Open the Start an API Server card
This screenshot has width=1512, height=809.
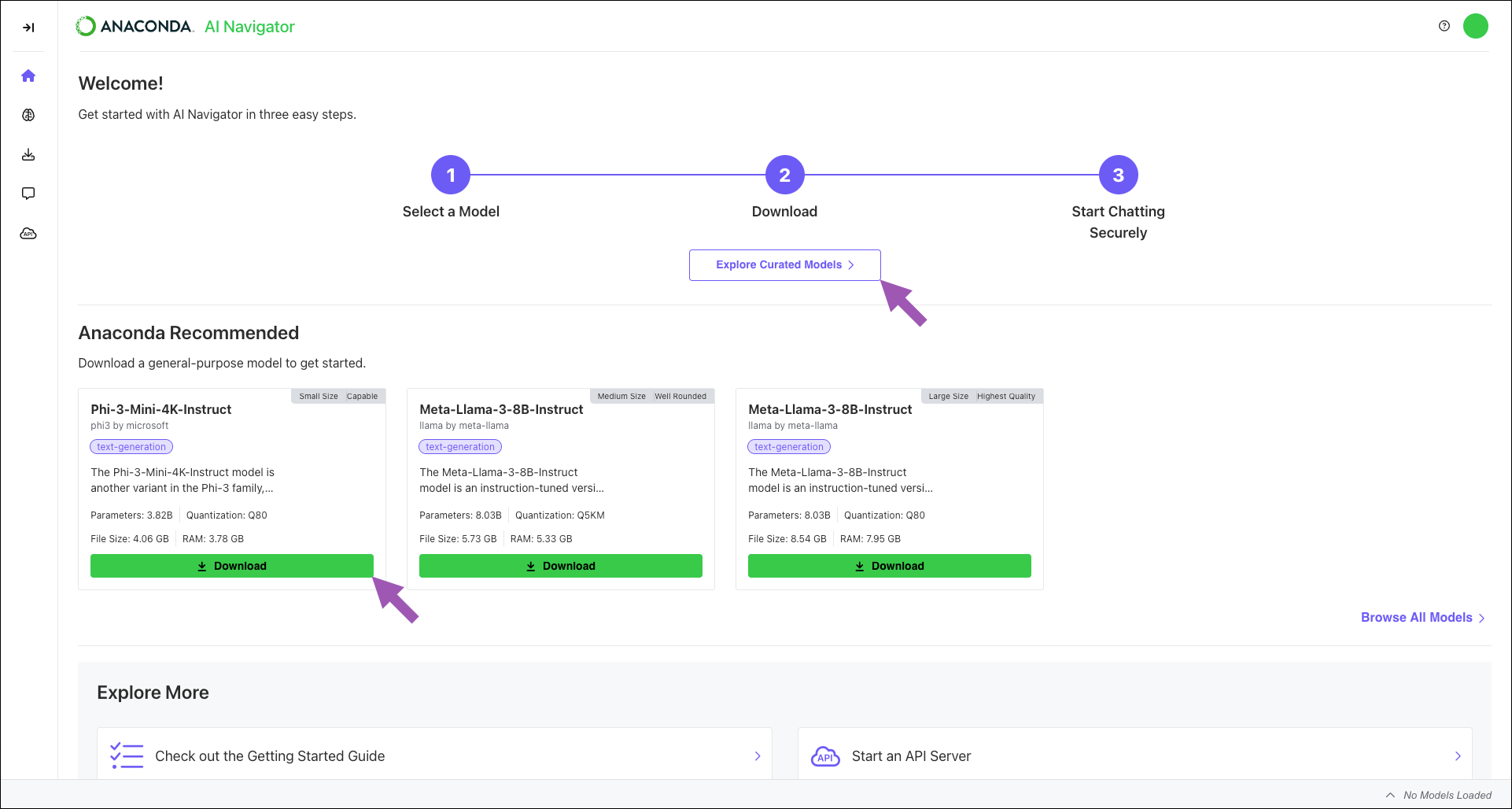coord(1135,755)
